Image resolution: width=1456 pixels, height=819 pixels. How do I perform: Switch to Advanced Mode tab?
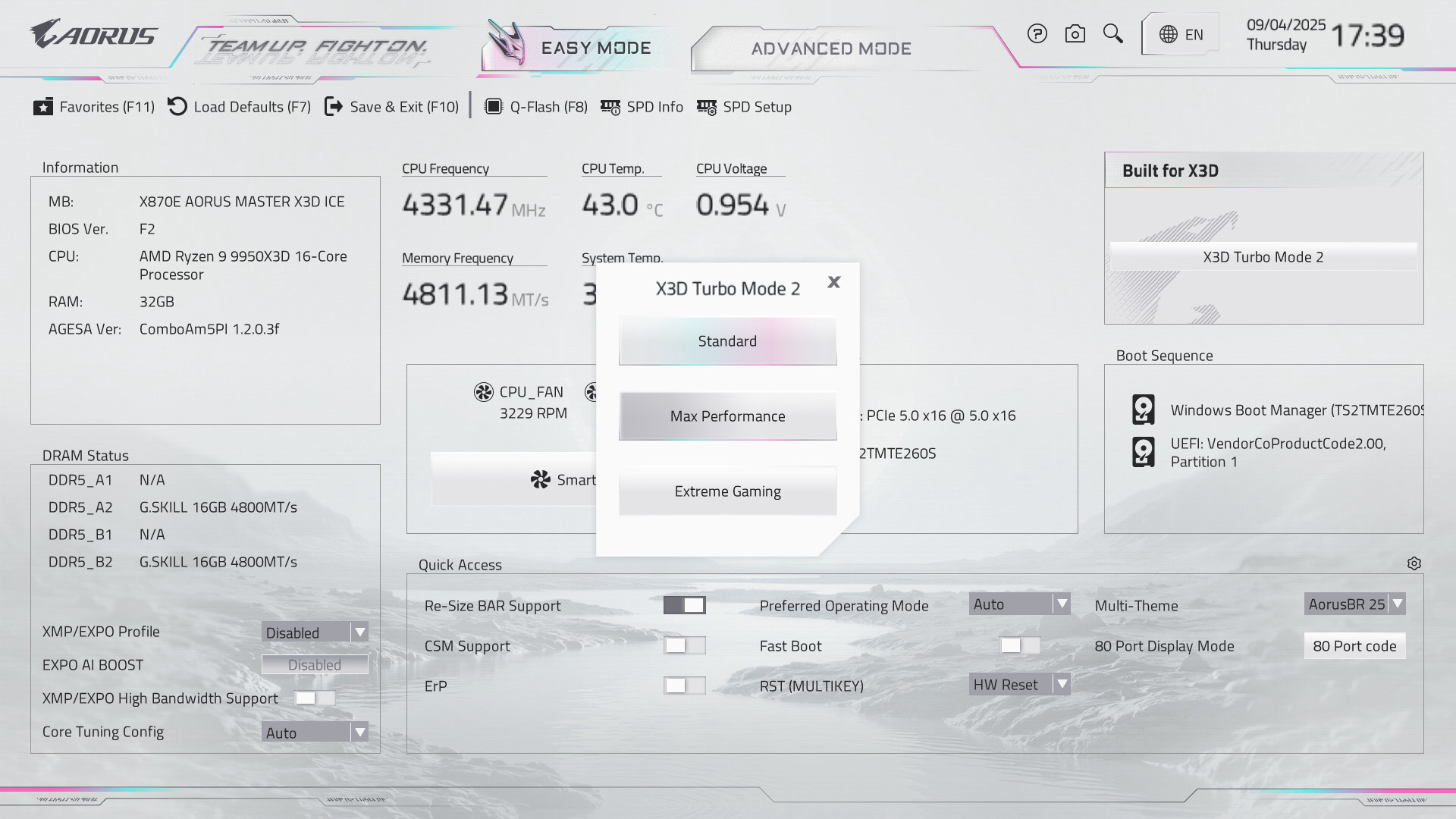pyautogui.click(x=831, y=49)
